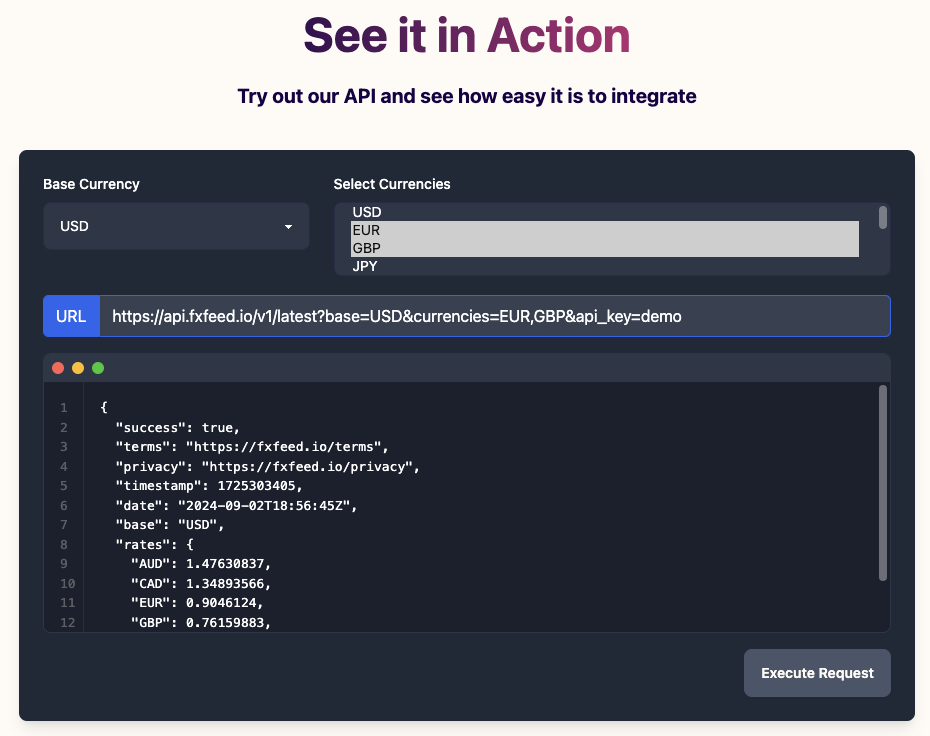Click the Select Currencies list scrollbar

(x=882, y=218)
